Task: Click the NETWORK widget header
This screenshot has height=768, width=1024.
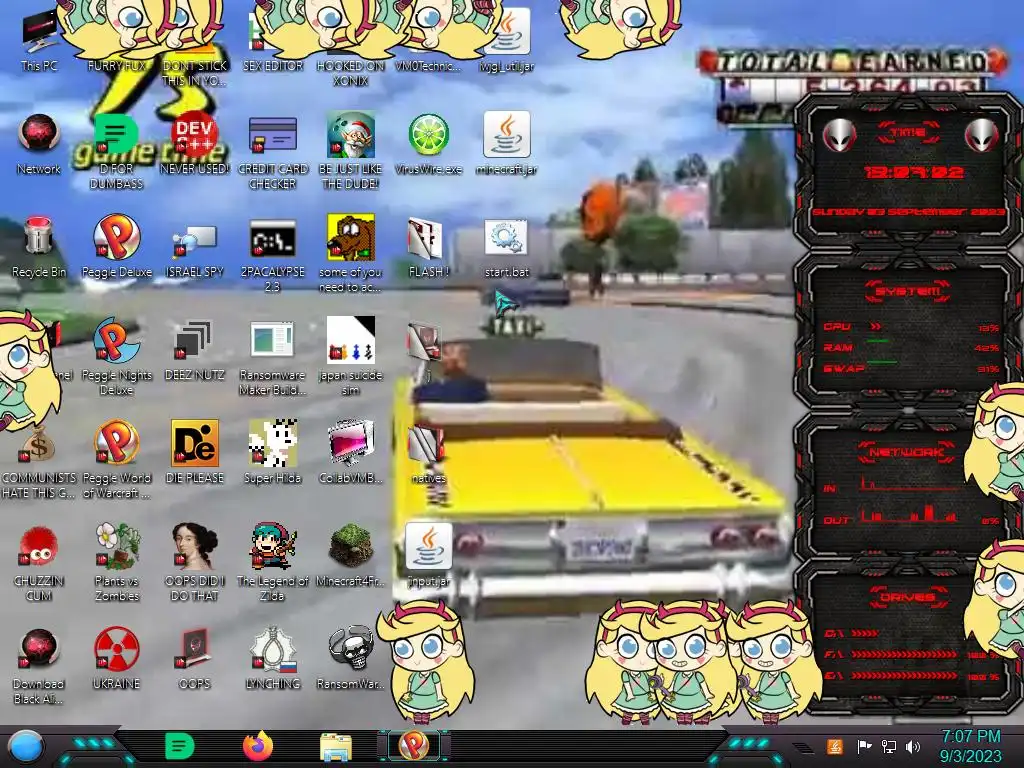Action: pos(907,451)
